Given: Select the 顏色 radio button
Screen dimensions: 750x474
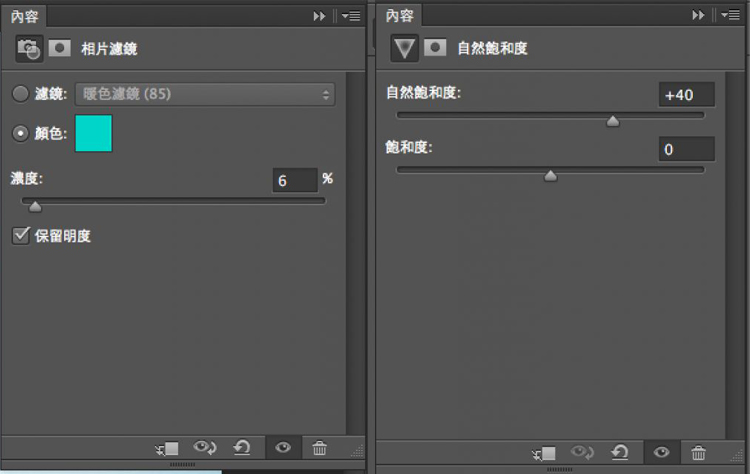Looking at the screenshot, I should (x=21, y=133).
